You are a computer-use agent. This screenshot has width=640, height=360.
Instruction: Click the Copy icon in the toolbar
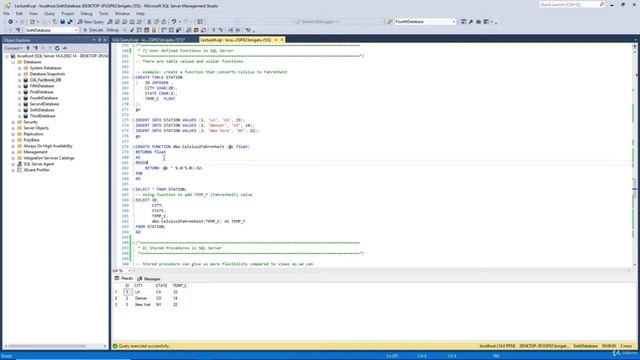[156, 22]
